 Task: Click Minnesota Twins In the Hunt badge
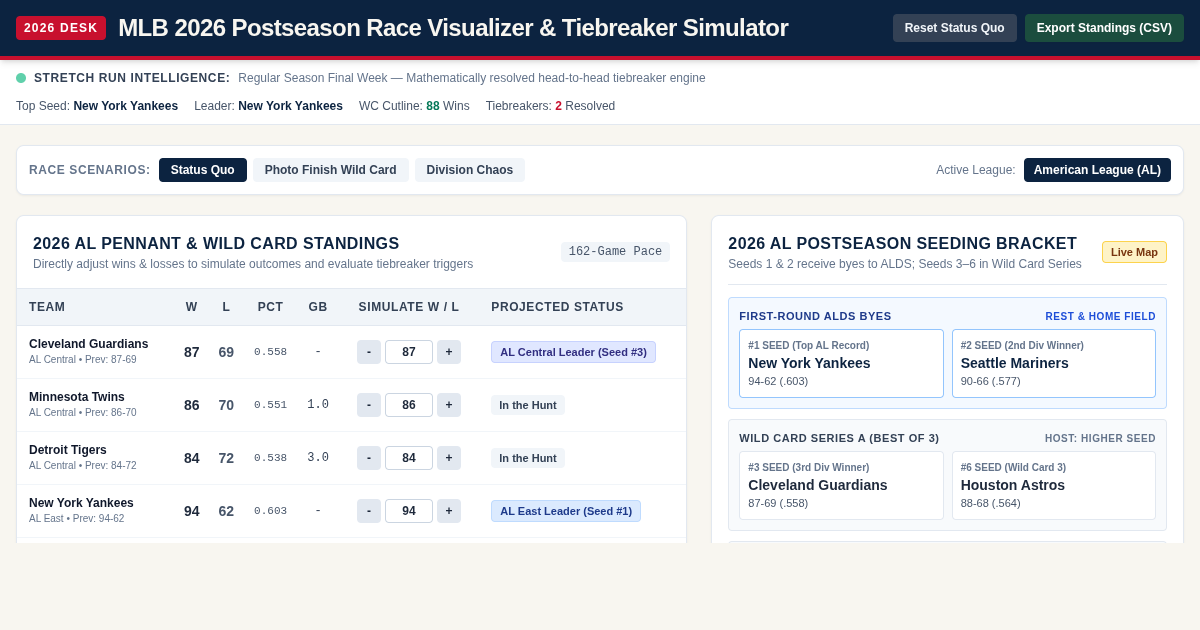coord(528,405)
